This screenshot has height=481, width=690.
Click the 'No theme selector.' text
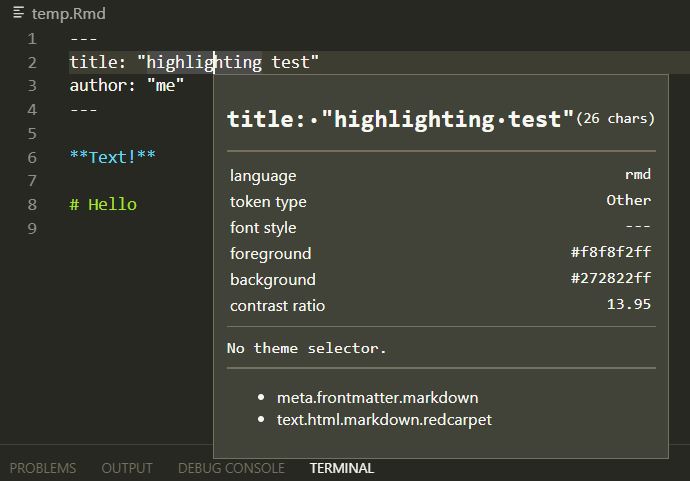307,348
